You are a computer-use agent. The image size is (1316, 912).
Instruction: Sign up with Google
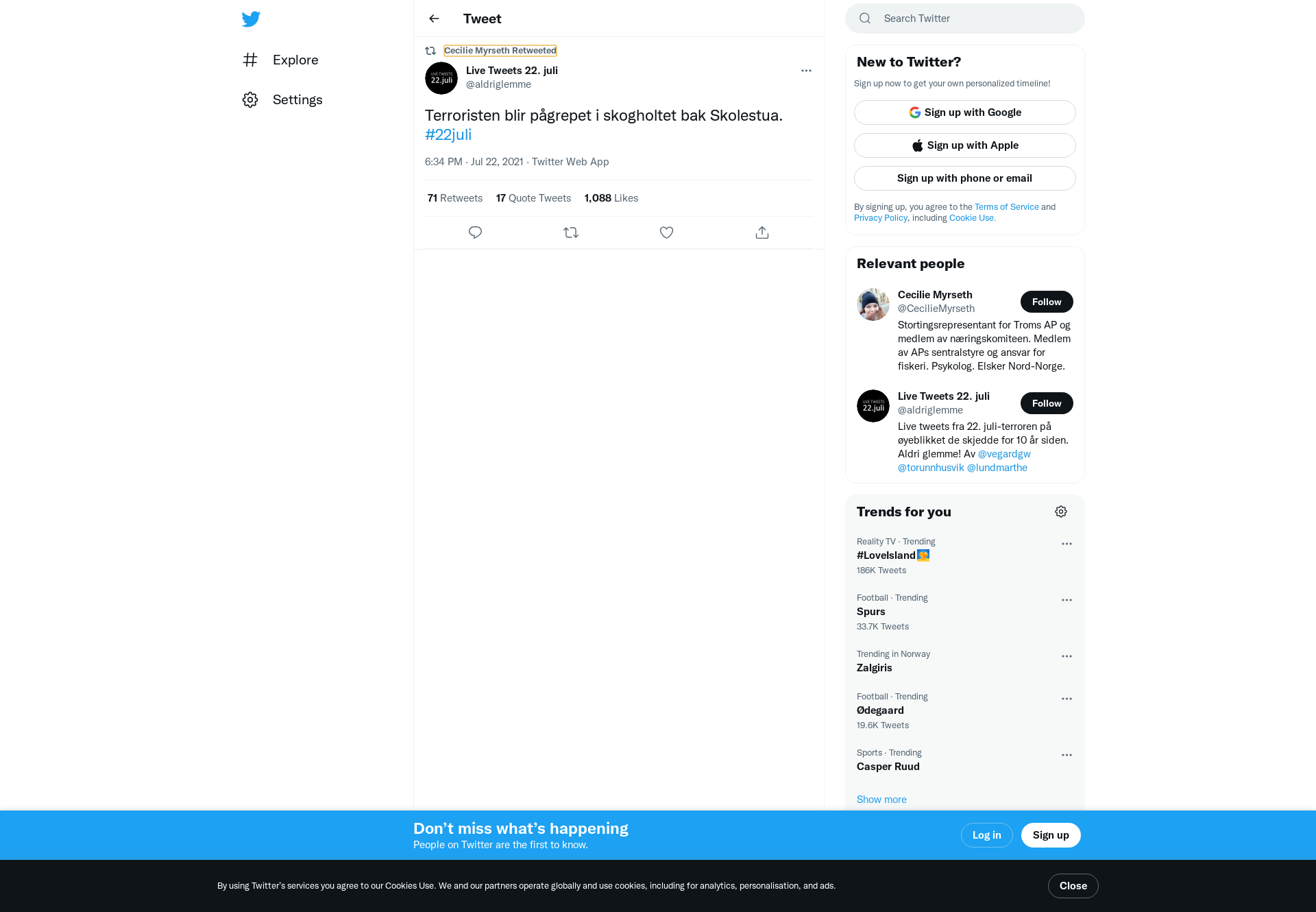(965, 112)
